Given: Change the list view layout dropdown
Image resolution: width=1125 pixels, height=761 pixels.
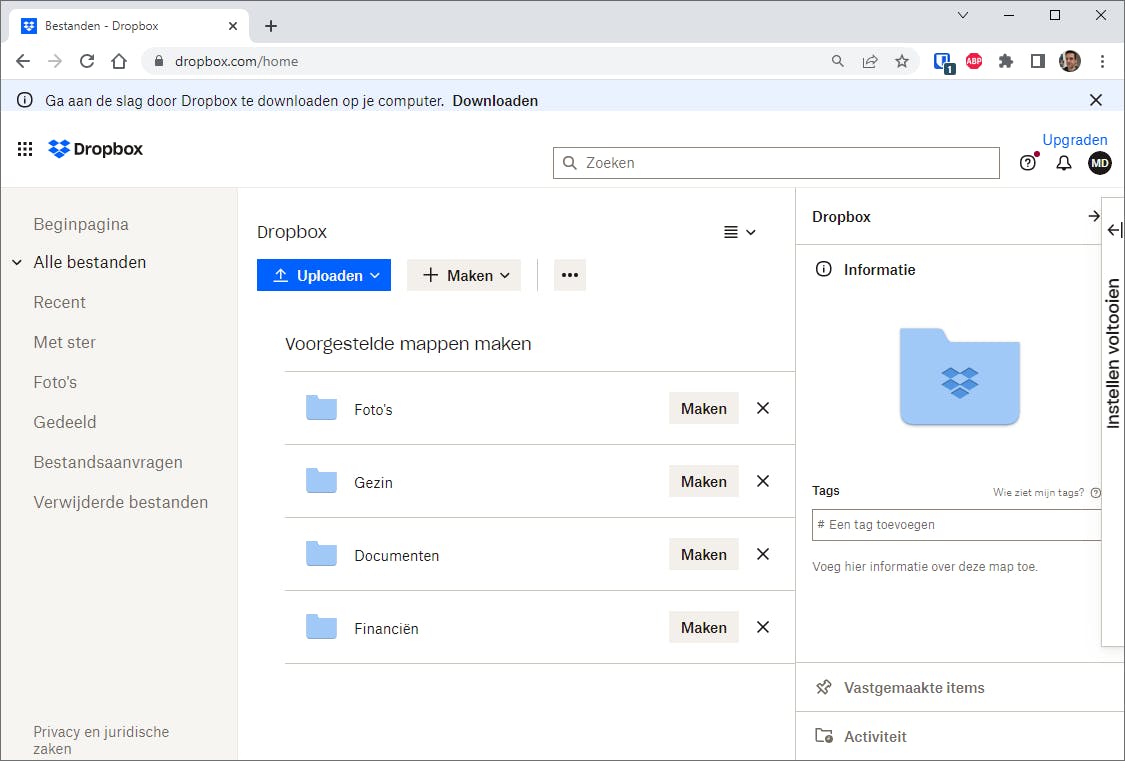Looking at the screenshot, I should pos(740,232).
